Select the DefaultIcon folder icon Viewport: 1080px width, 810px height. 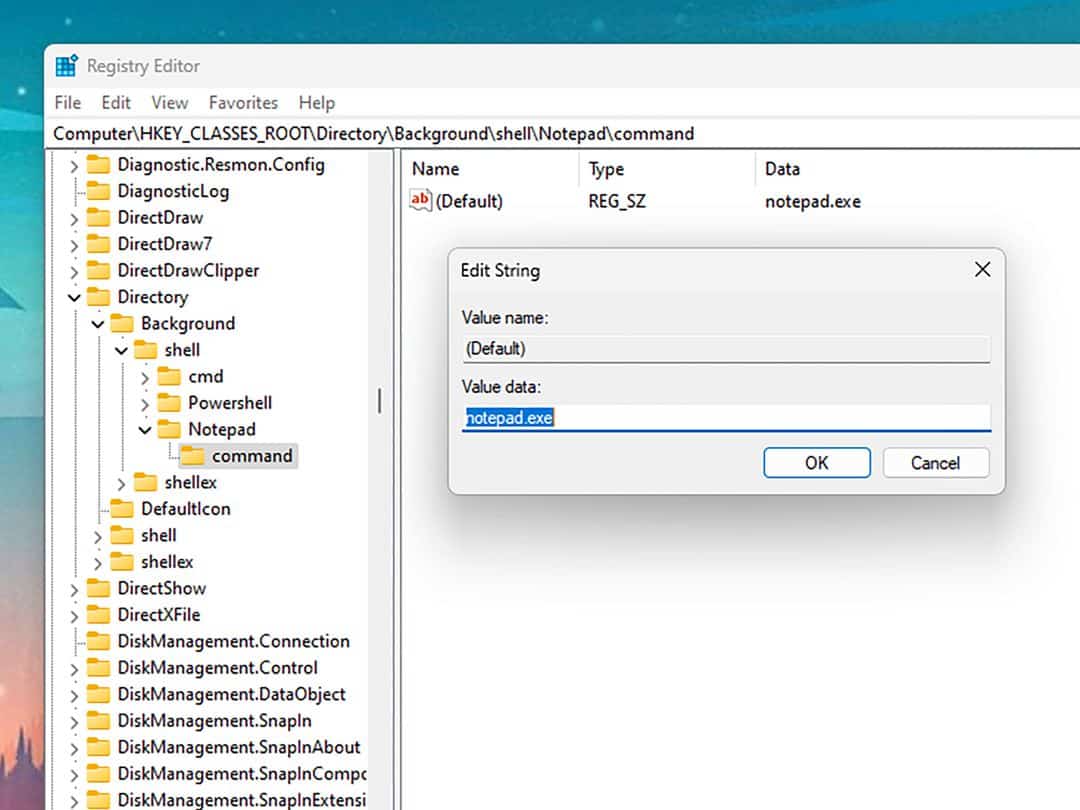[x=122, y=509]
